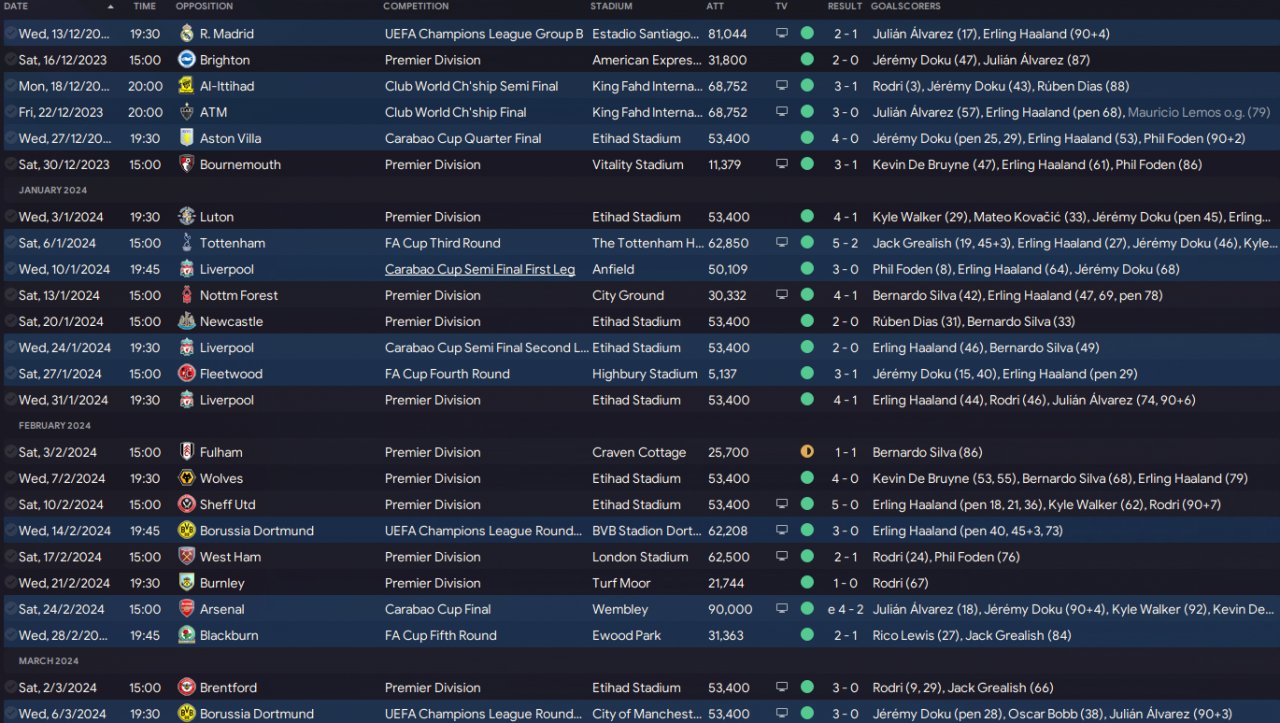Image resolution: width=1280 pixels, height=723 pixels.
Task: Click the R. Madrid club badge
Action: [186, 34]
